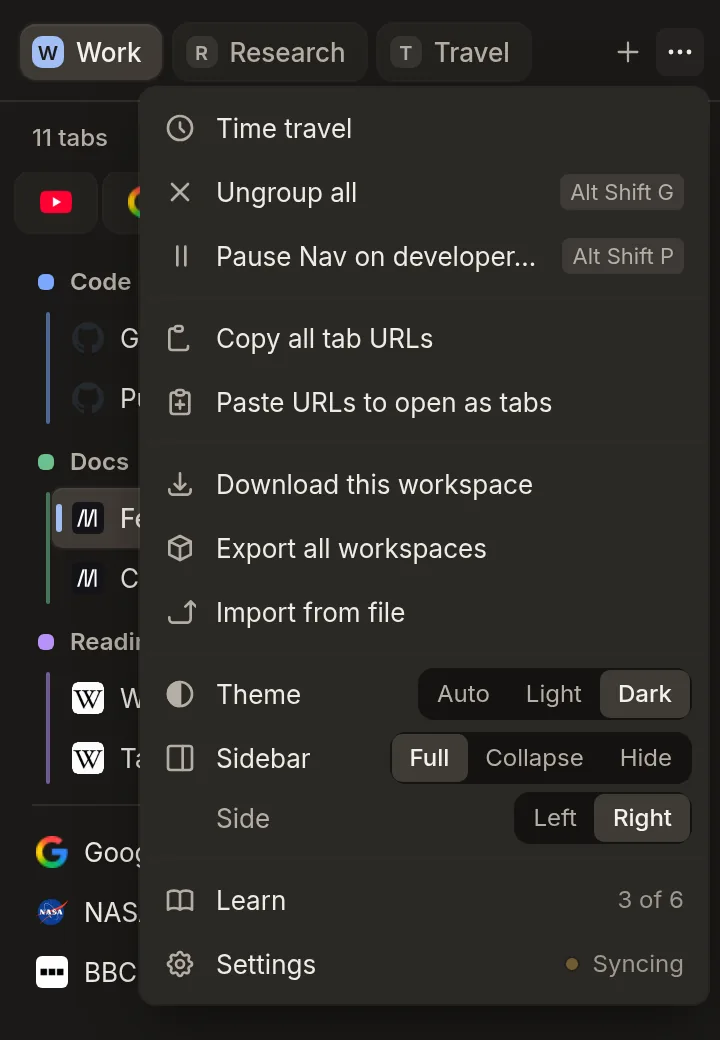Screen dimensions: 720x1040
Task: Collapse the Docs tab group header
Action: (x=86, y=462)
